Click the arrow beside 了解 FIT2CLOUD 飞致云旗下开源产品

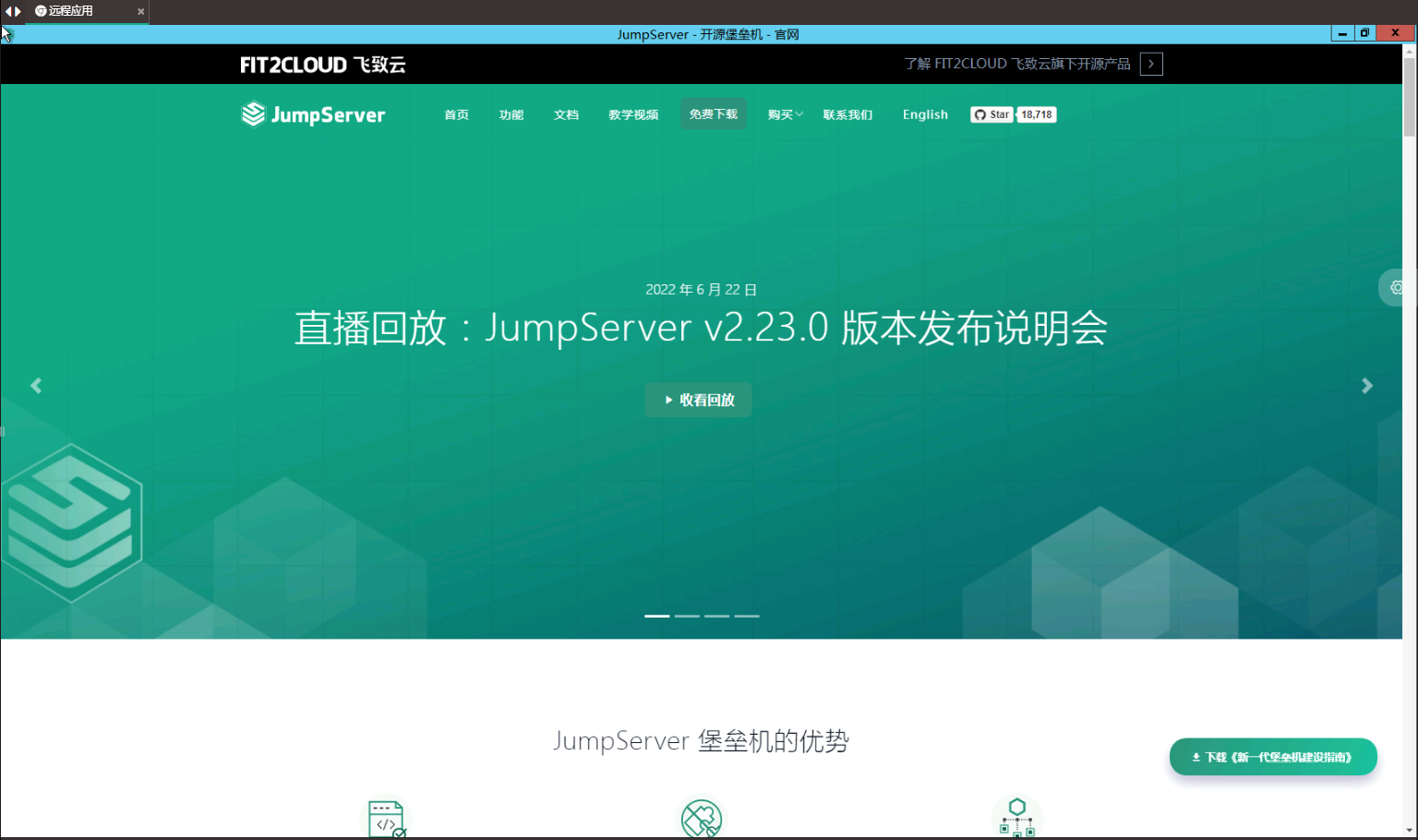tap(1150, 64)
